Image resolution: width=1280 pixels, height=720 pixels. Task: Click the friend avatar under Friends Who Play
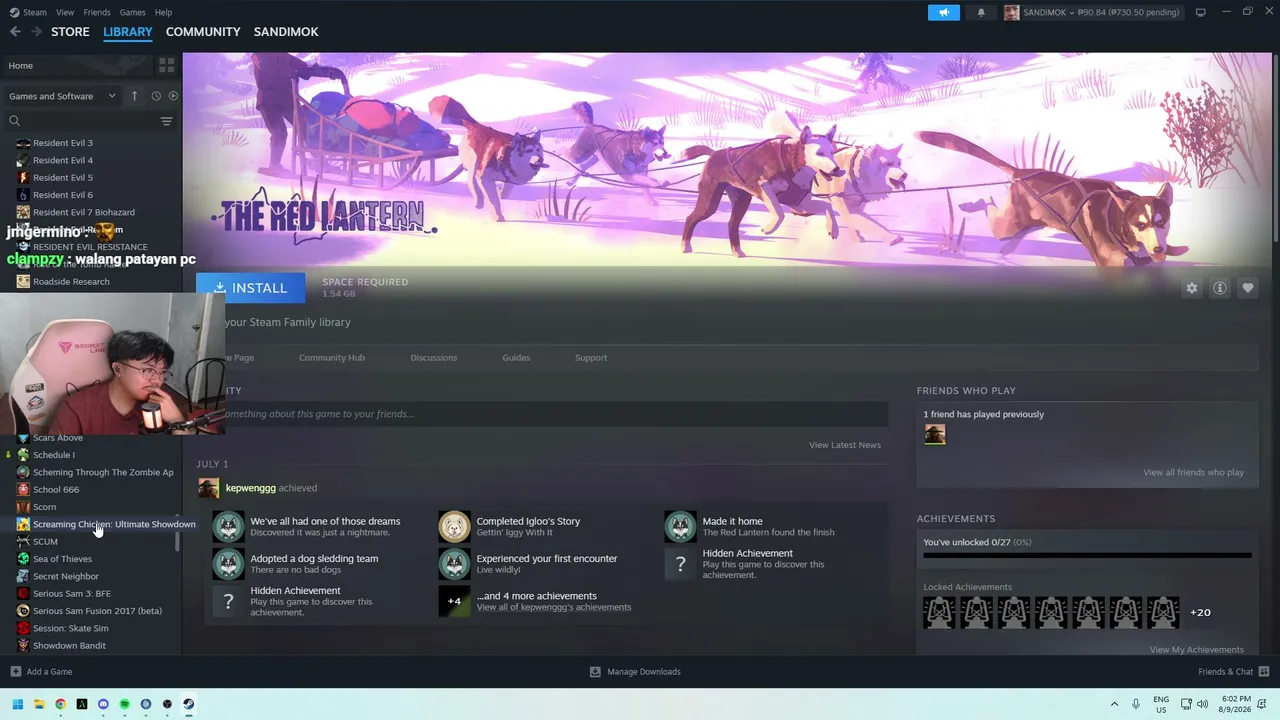[x=935, y=434]
